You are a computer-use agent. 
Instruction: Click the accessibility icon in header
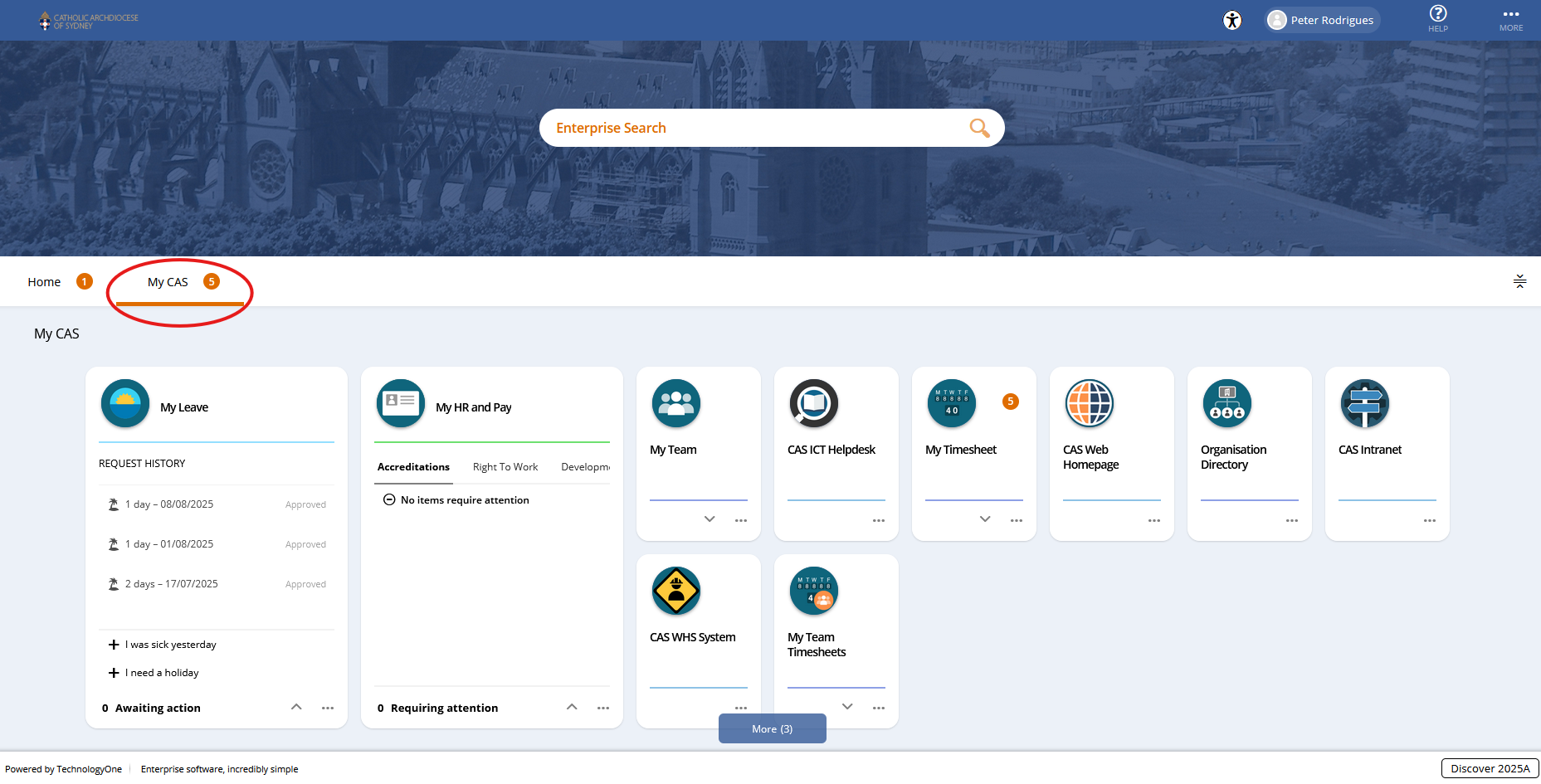click(1232, 21)
